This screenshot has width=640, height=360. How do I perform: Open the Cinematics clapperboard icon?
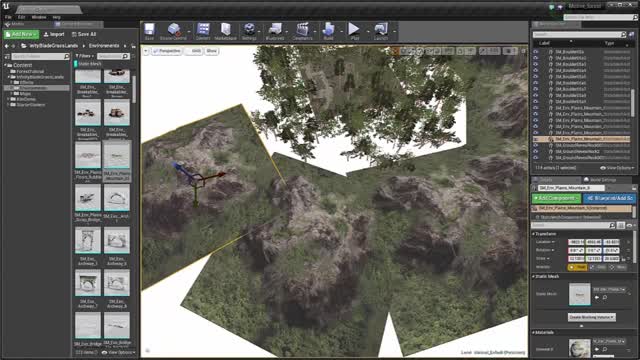click(x=302, y=29)
